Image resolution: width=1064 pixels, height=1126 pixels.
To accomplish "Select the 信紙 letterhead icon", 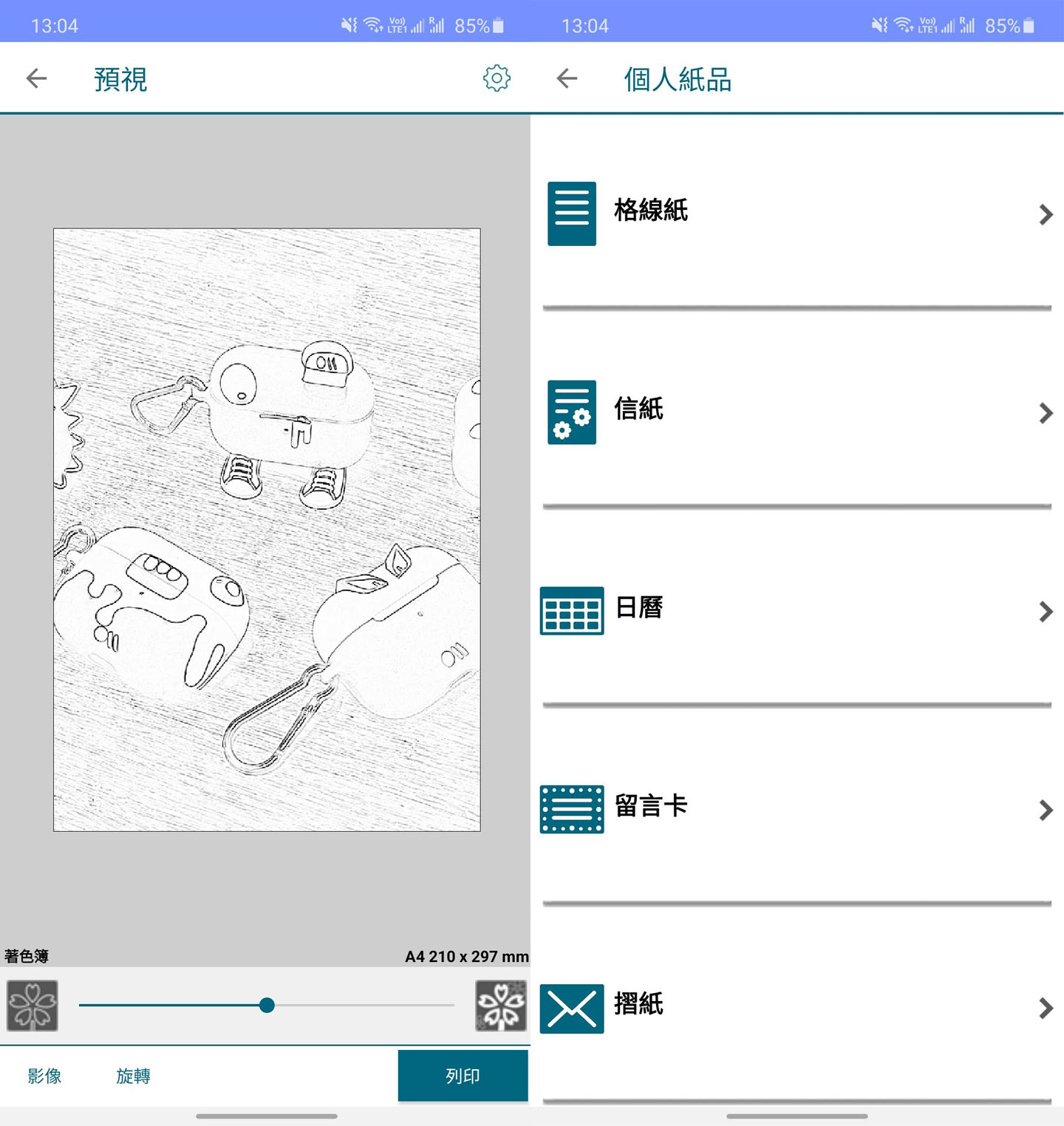I will [x=570, y=413].
